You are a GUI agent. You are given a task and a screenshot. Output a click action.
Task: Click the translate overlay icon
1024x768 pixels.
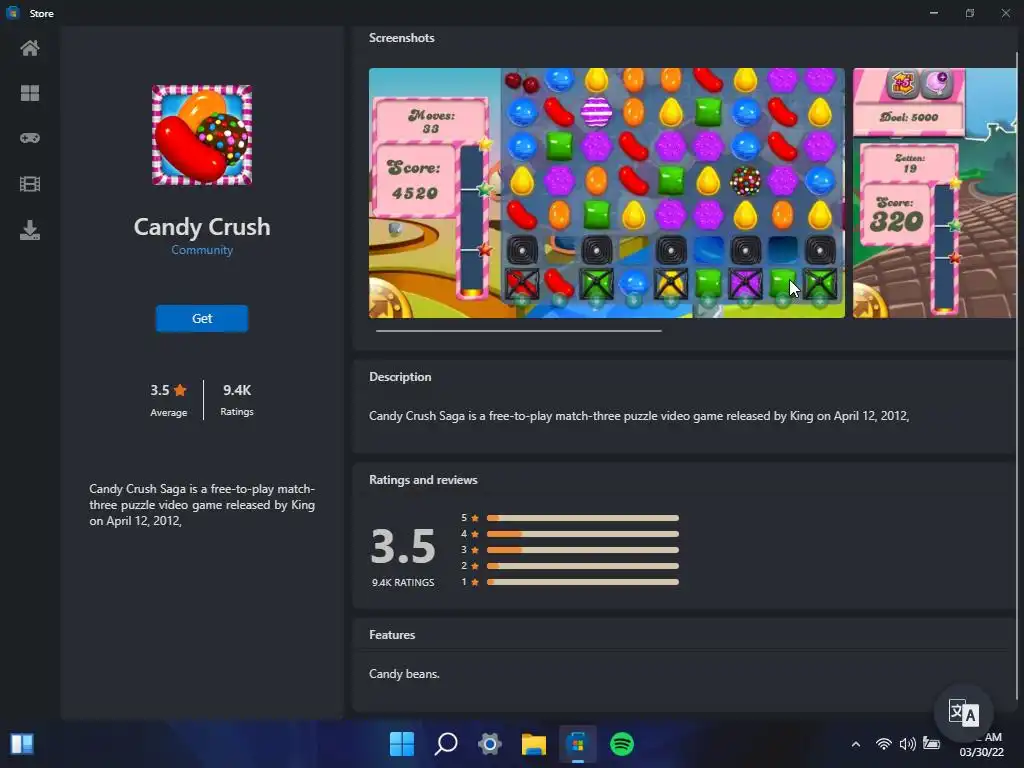pyautogui.click(x=964, y=712)
